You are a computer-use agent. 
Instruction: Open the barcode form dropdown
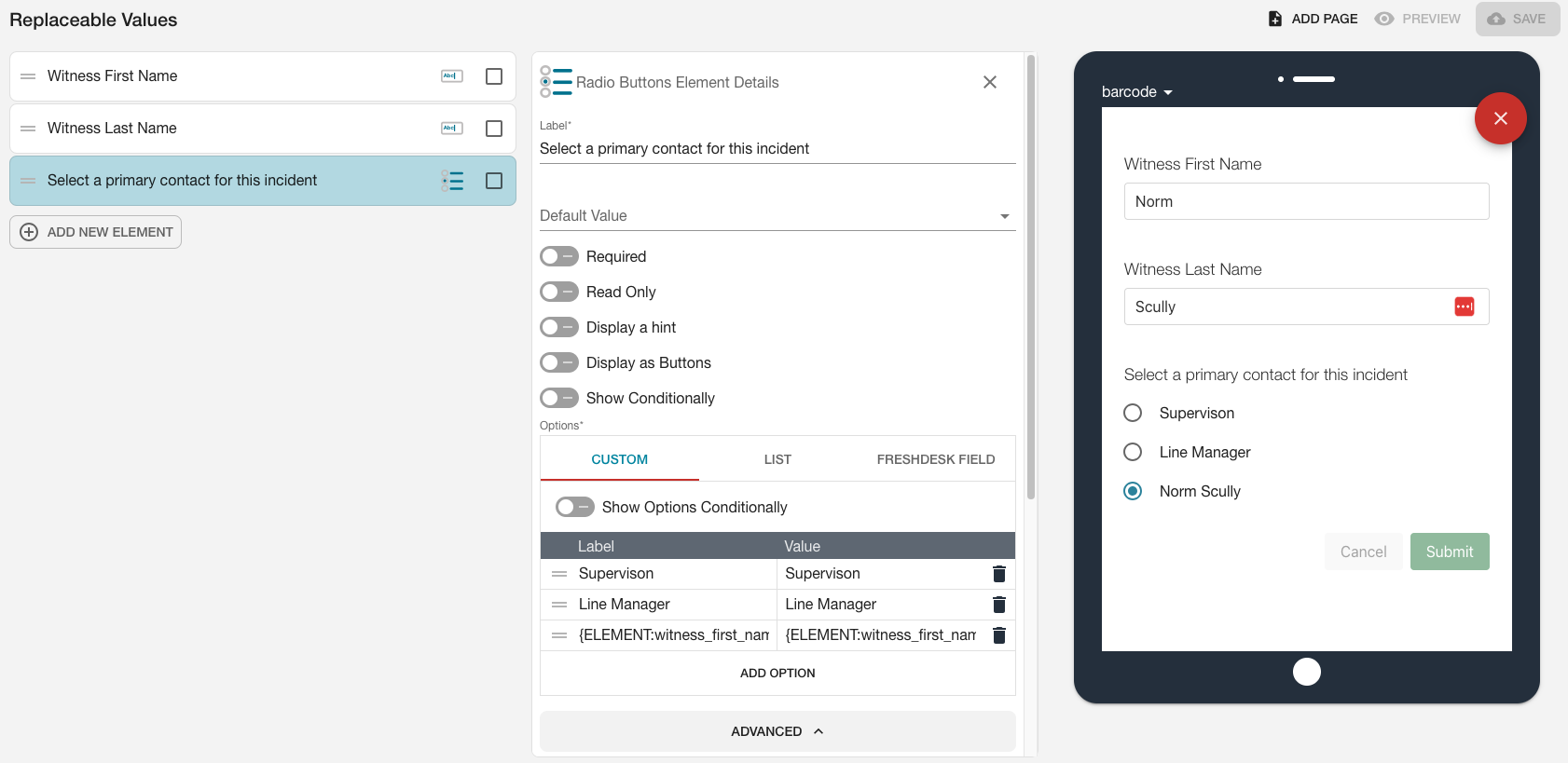pyautogui.click(x=1137, y=91)
